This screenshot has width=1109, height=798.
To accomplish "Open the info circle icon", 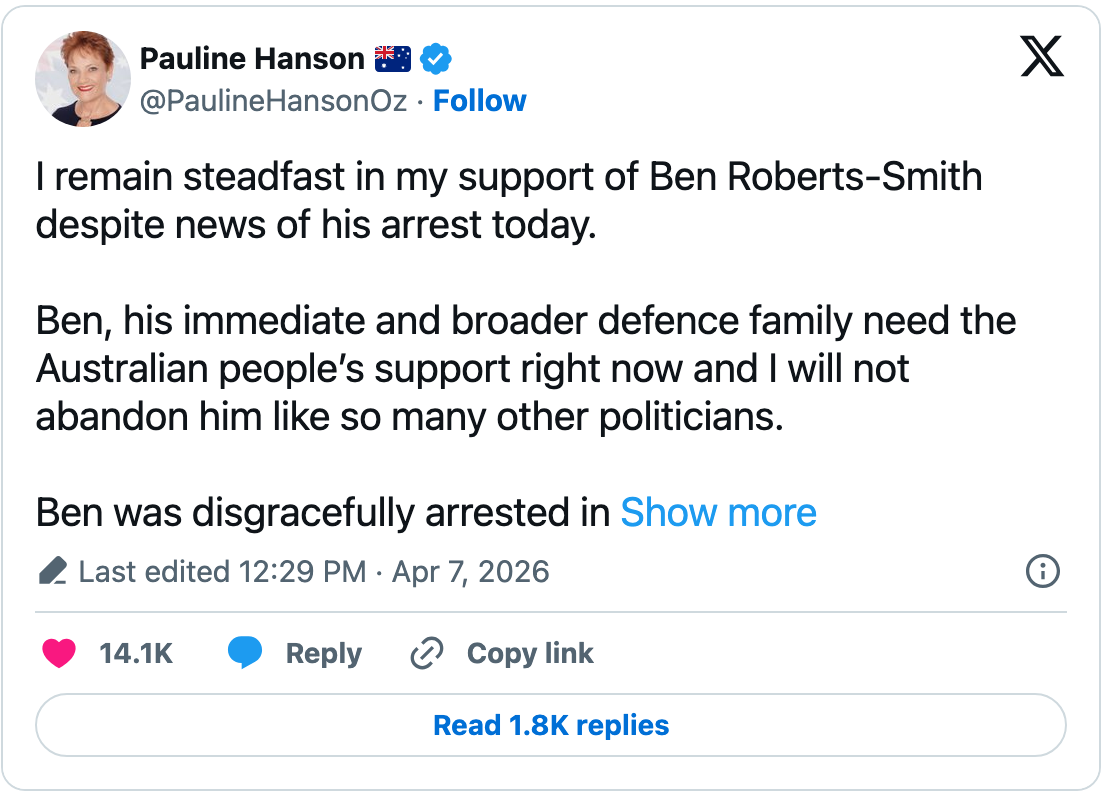I will point(1042,572).
